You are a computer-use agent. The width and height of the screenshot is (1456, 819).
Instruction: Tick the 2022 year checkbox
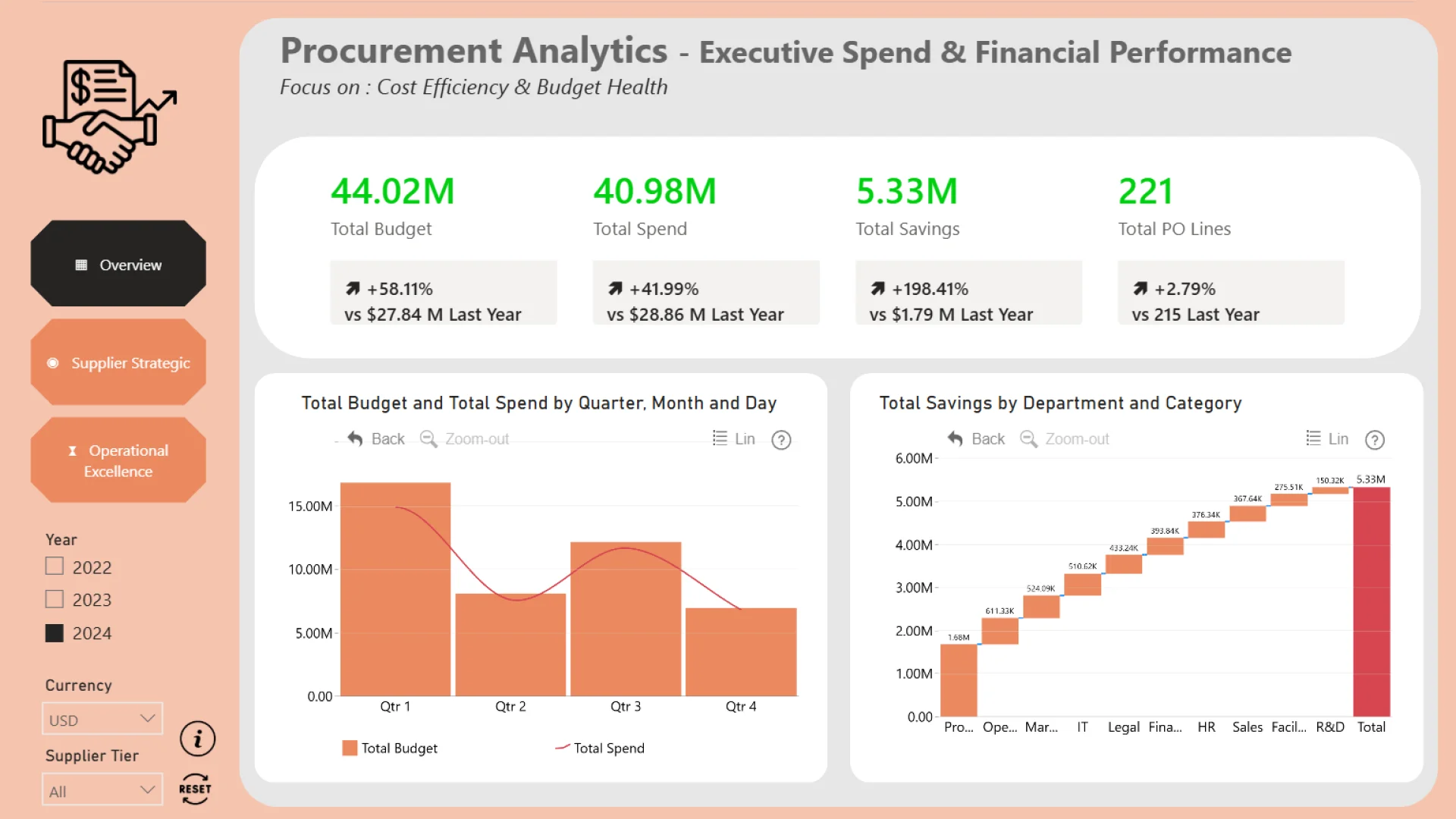[55, 566]
